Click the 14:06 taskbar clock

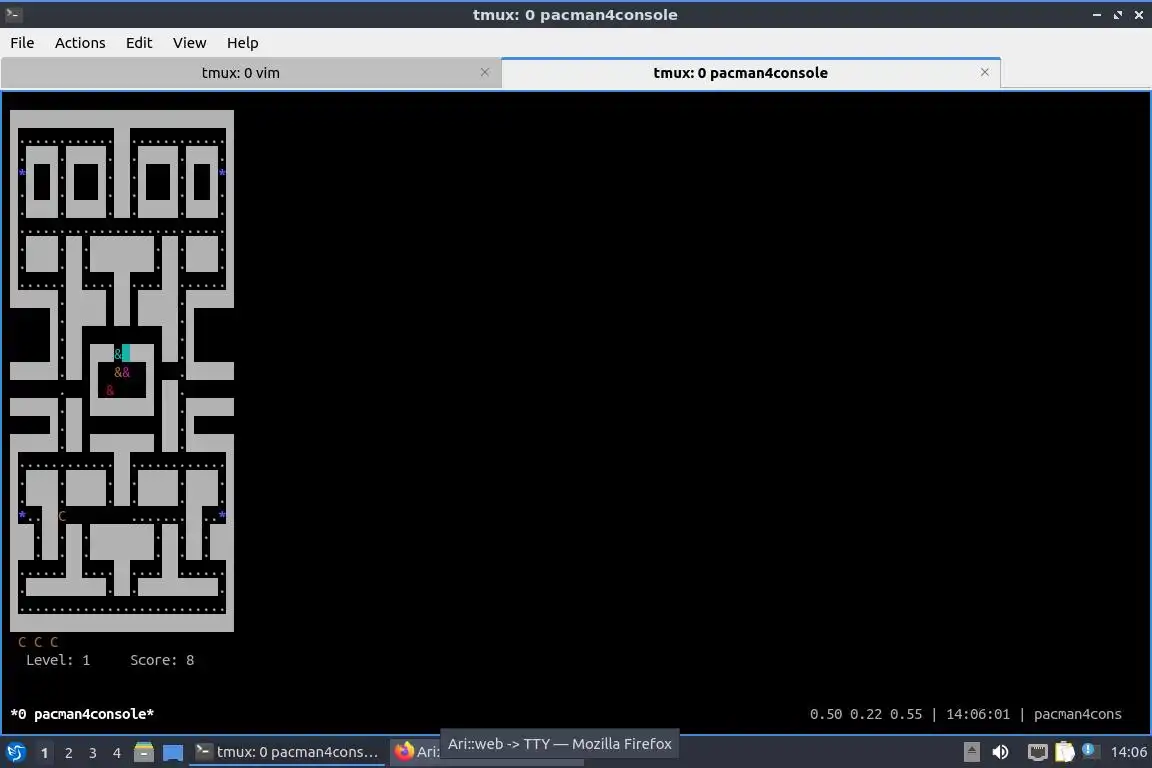pyautogui.click(x=1128, y=752)
